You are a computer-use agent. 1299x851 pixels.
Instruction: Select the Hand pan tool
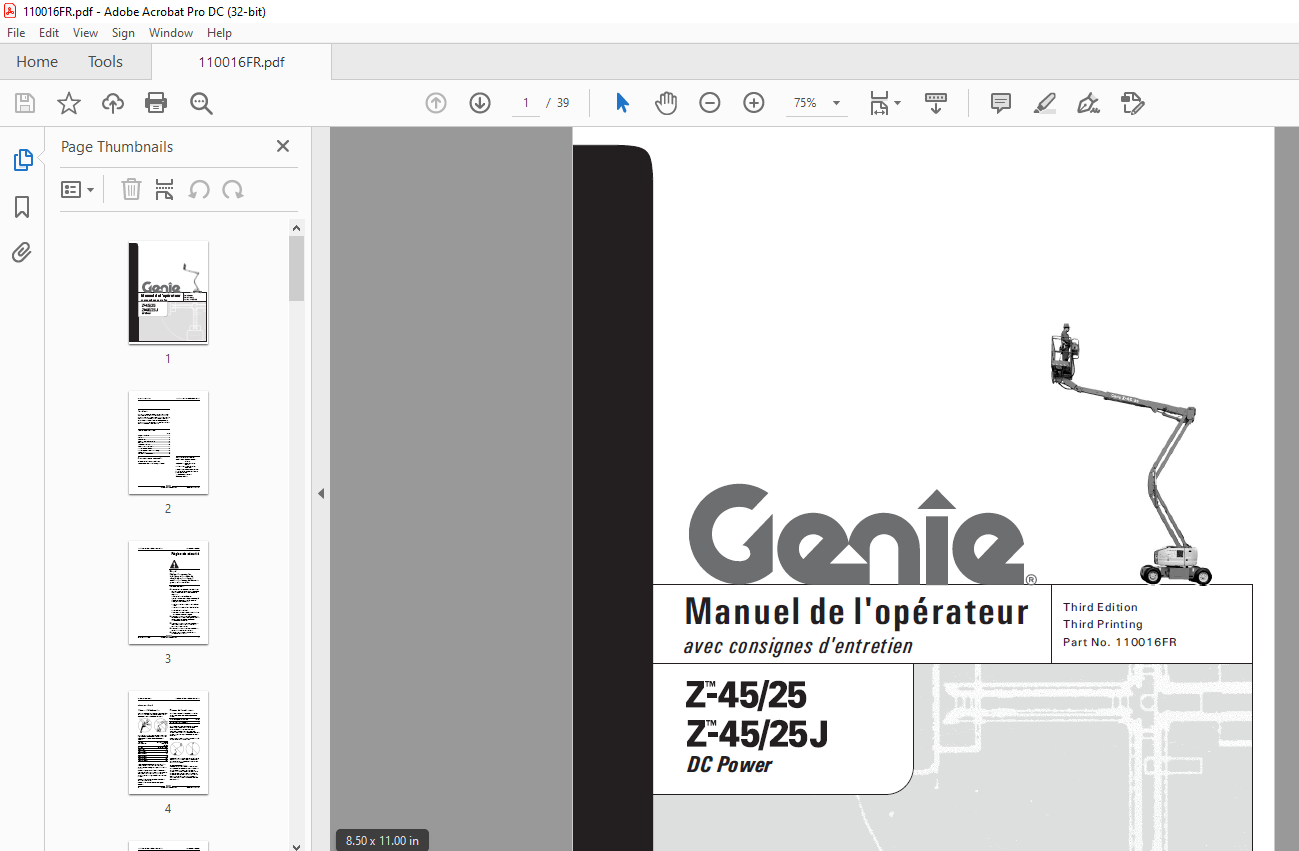pyautogui.click(x=666, y=103)
